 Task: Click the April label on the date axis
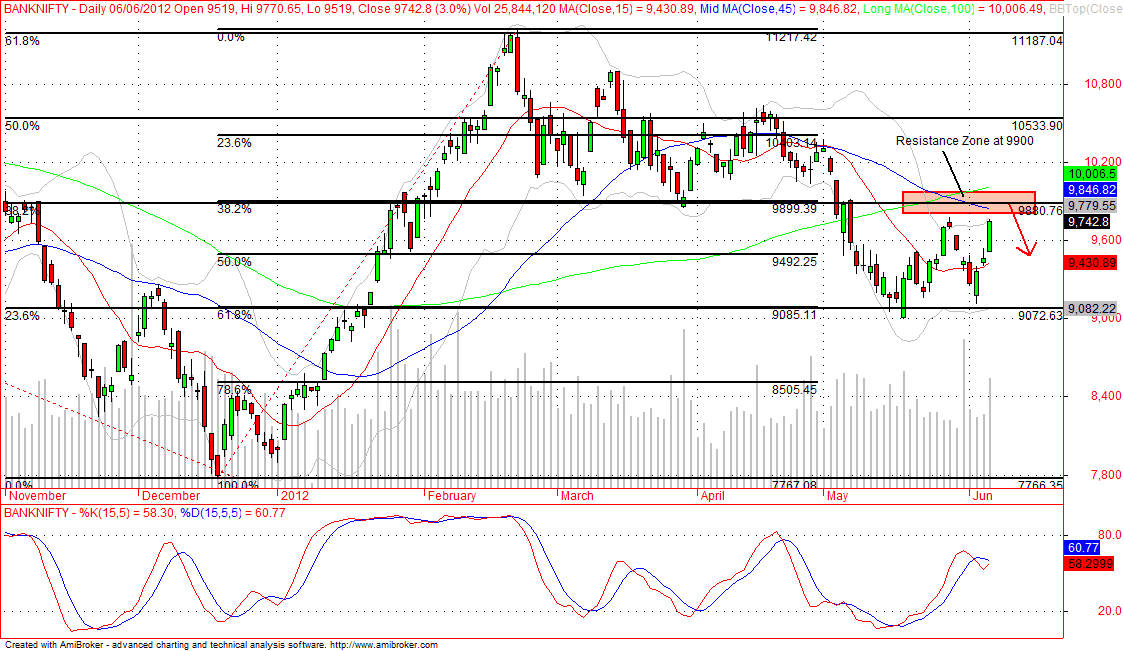[713, 495]
